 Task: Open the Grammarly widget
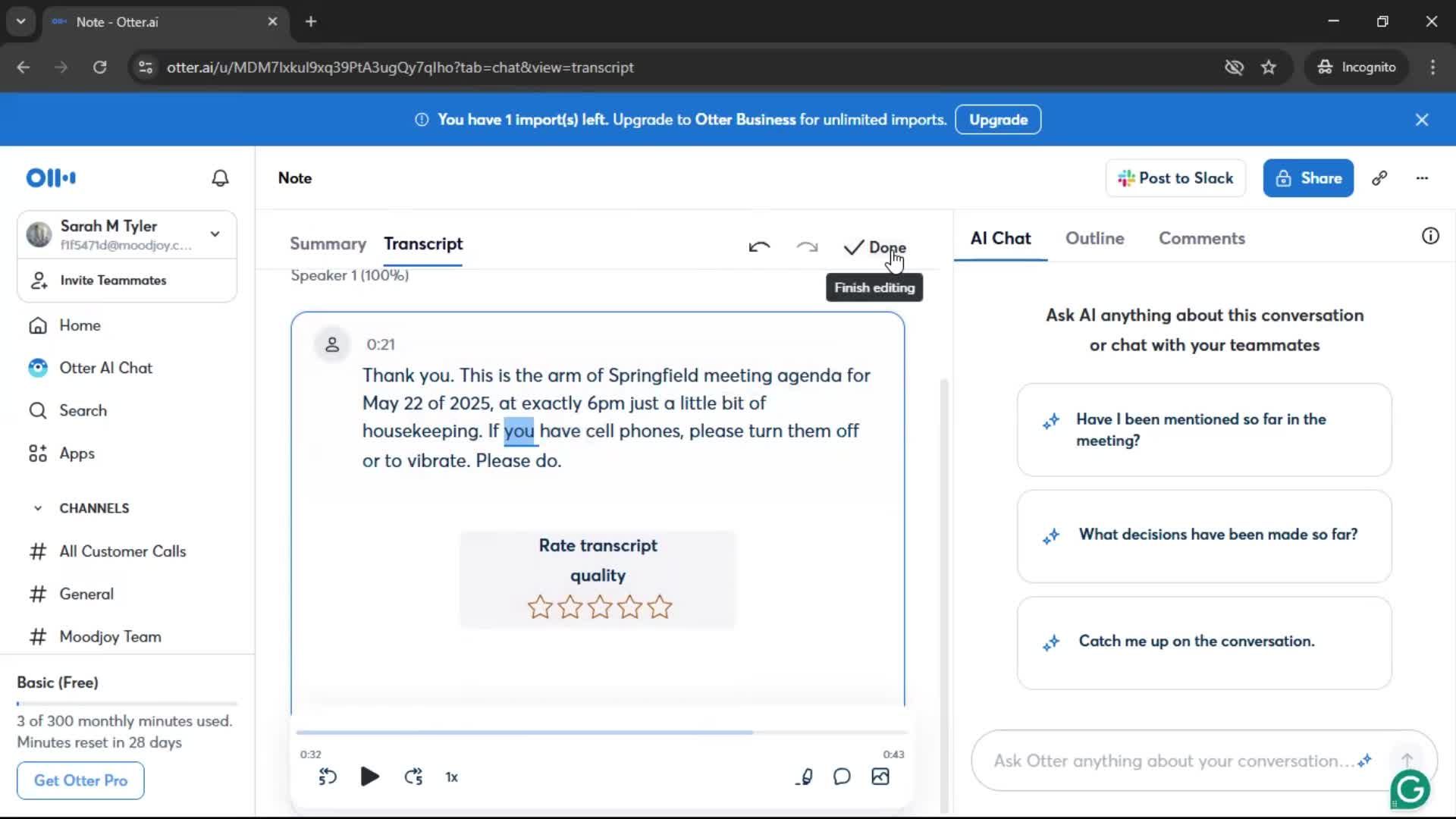pyautogui.click(x=1410, y=789)
